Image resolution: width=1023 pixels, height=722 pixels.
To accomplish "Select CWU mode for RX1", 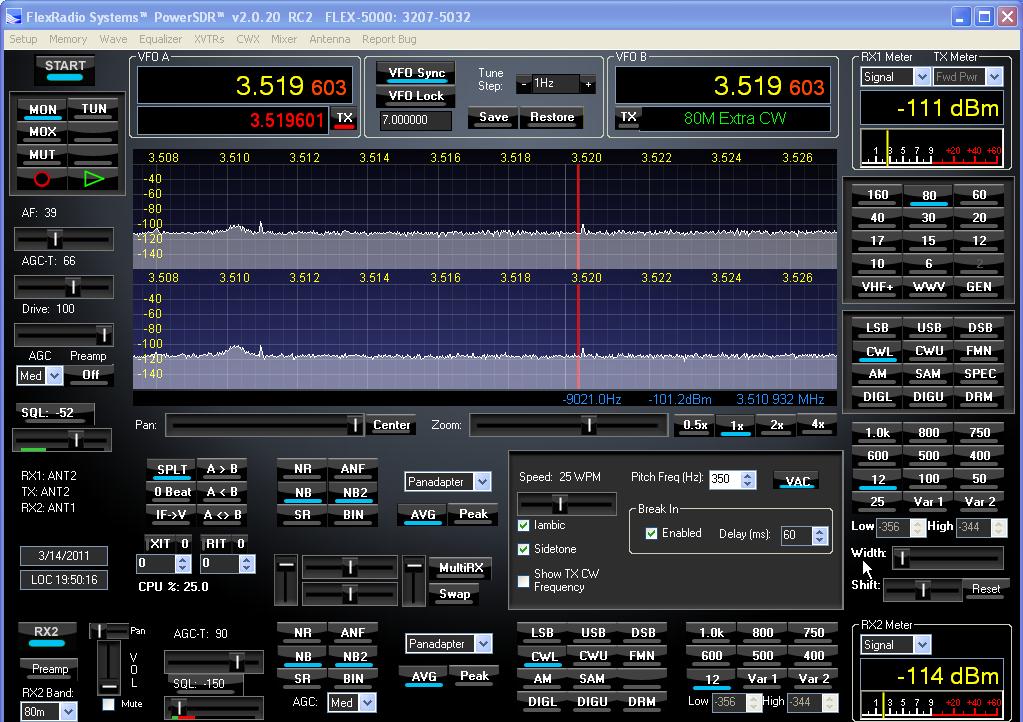I will click(927, 351).
